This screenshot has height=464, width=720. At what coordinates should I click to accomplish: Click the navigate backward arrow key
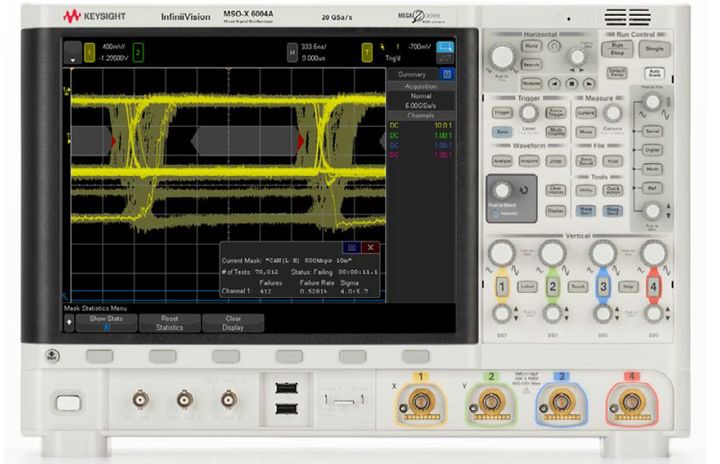pyautogui.click(x=555, y=84)
